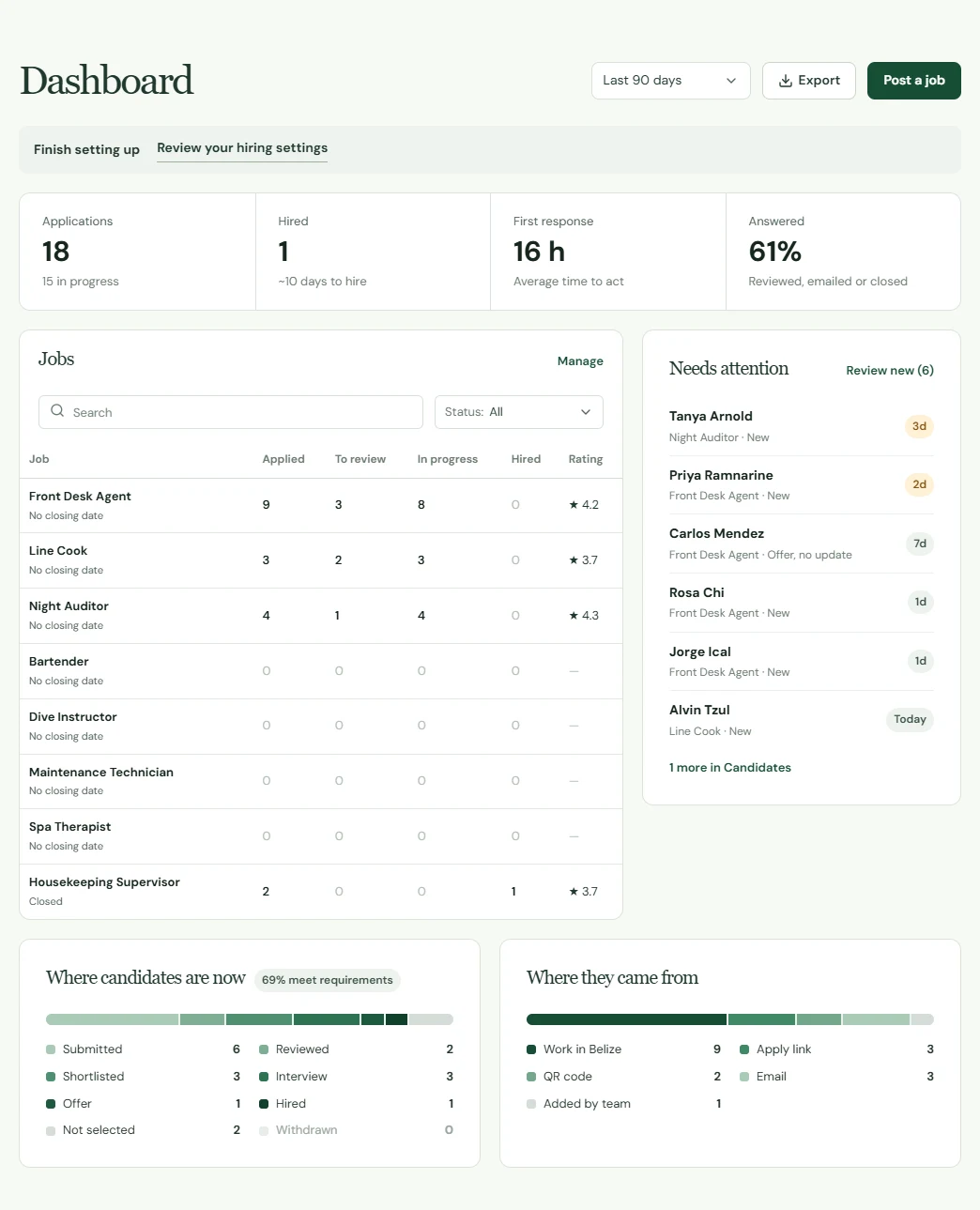Sort by the Rating column header
This screenshot has height=1210, width=980.
pos(586,459)
